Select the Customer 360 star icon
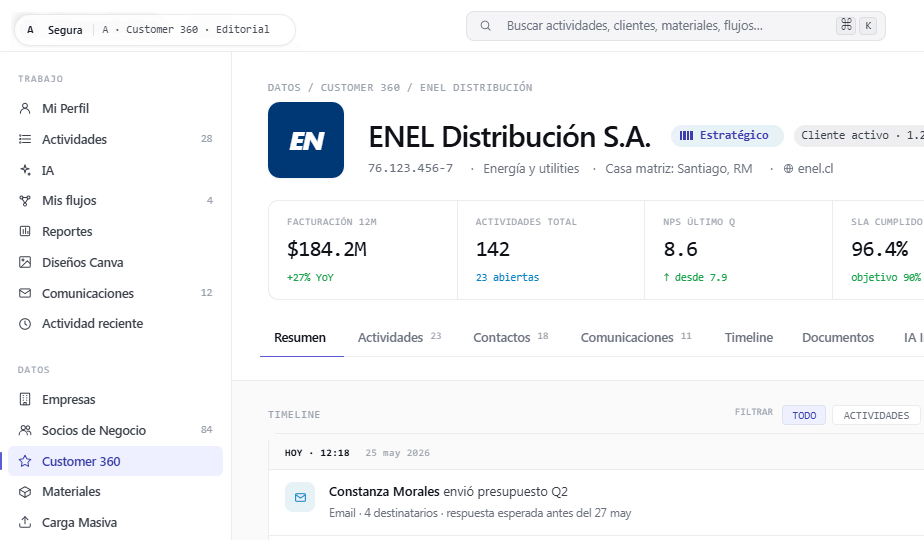This screenshot has width=924, height=540. [25, 461]
